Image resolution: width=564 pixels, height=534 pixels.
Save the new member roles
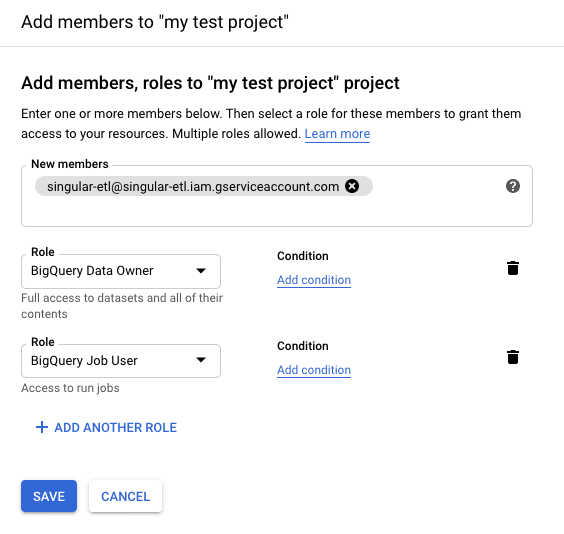coord(49,496)
